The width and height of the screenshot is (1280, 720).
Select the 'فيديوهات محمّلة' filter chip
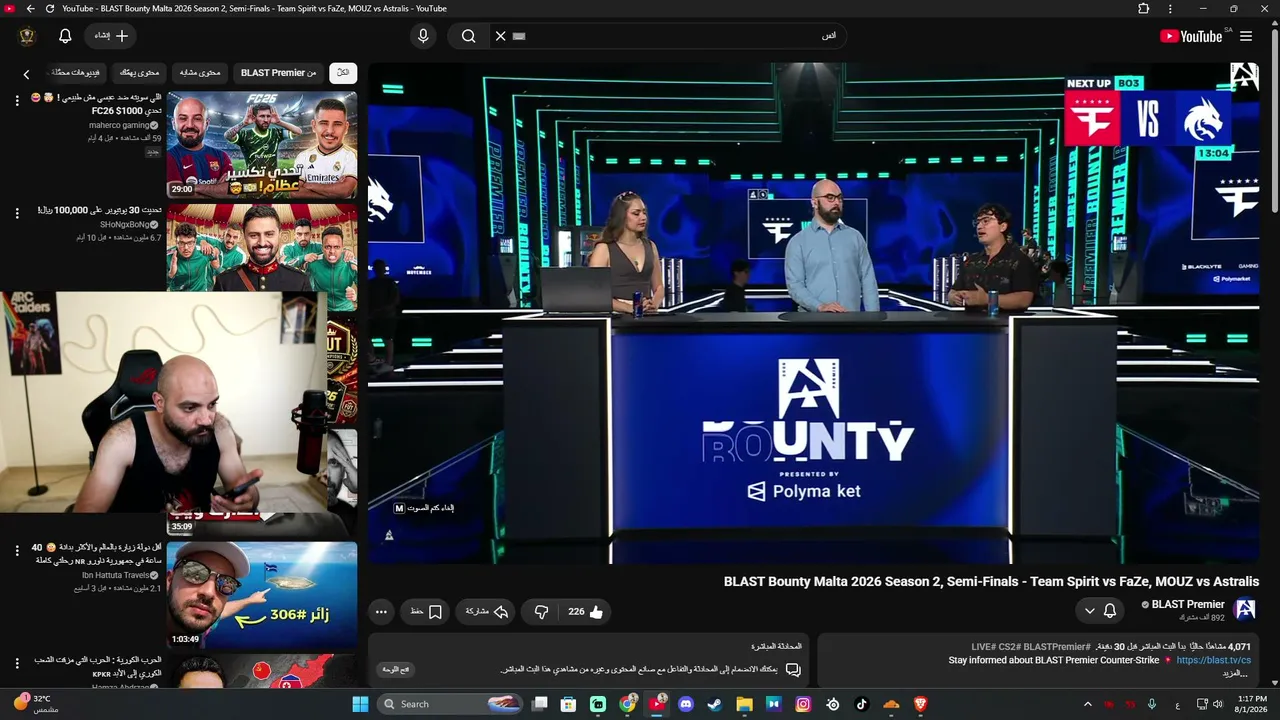coord(76,73)
